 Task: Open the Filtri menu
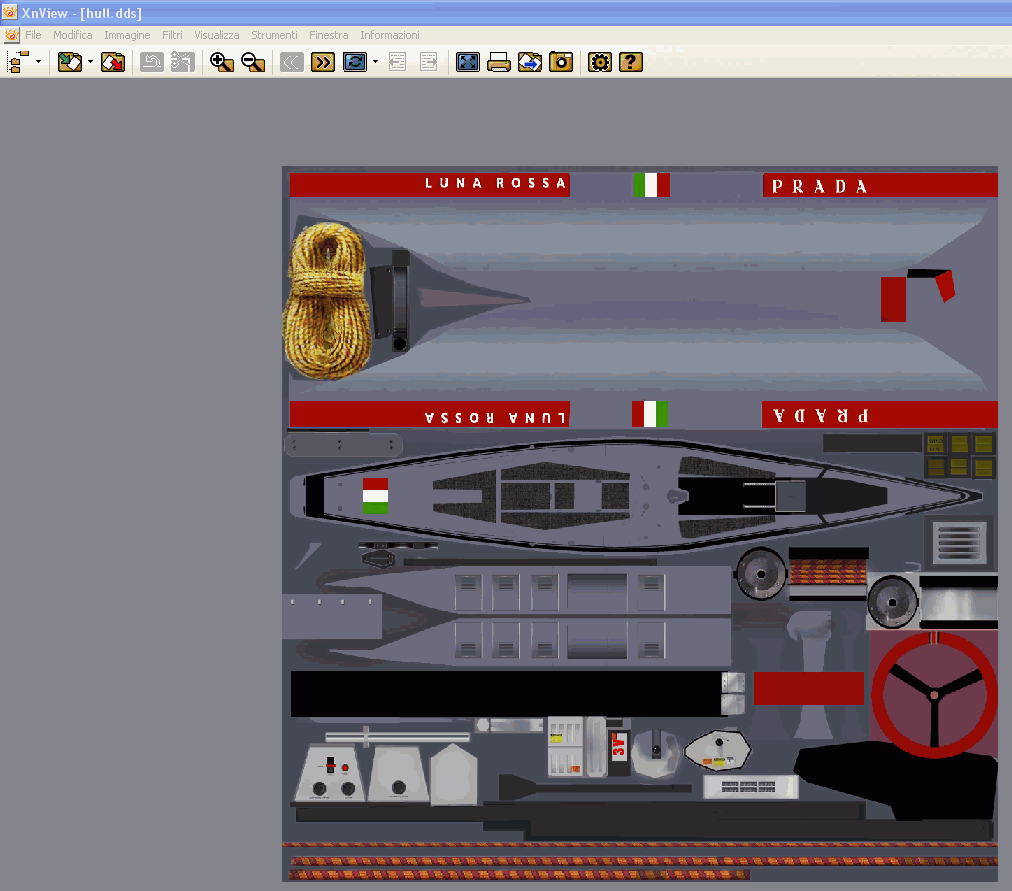click(172, 35)
